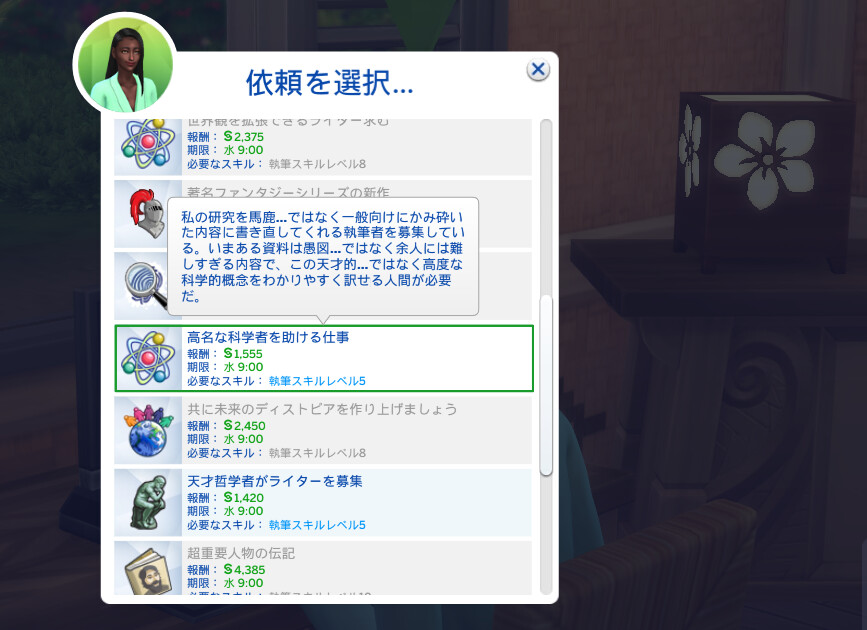This screenshot has height=630, width=867.
Task: Click 執筆スキルレベル5 link under philosopher gig
Action: [317, 525]
